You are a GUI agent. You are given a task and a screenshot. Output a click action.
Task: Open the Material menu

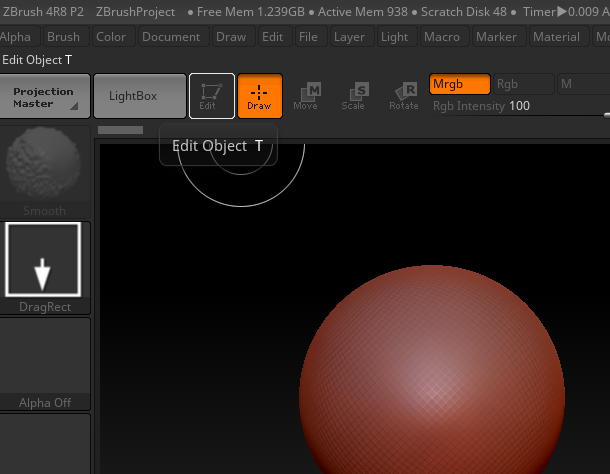(559, 37)
